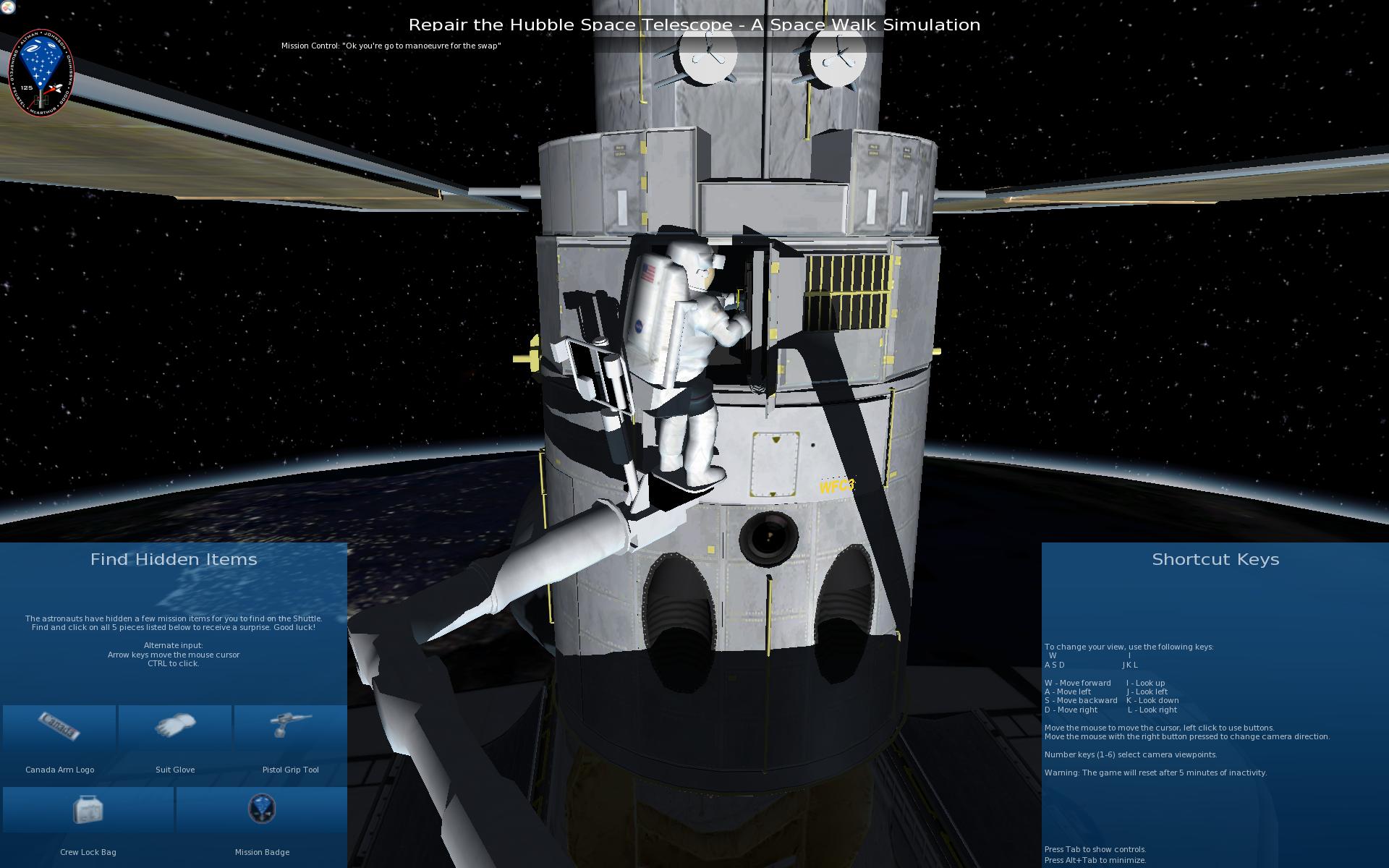Click the "W - Move forward" shortcut line

[1077, 683]
